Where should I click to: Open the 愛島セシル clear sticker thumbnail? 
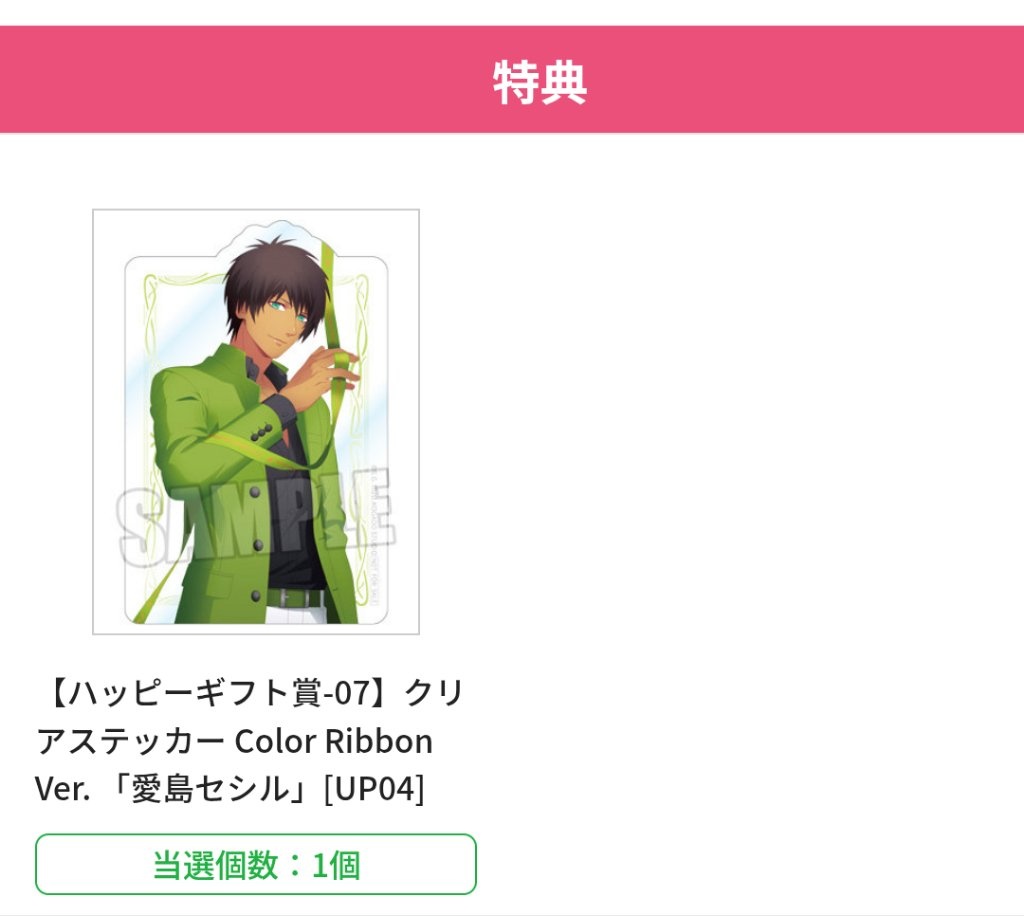[x=256, y=421]
